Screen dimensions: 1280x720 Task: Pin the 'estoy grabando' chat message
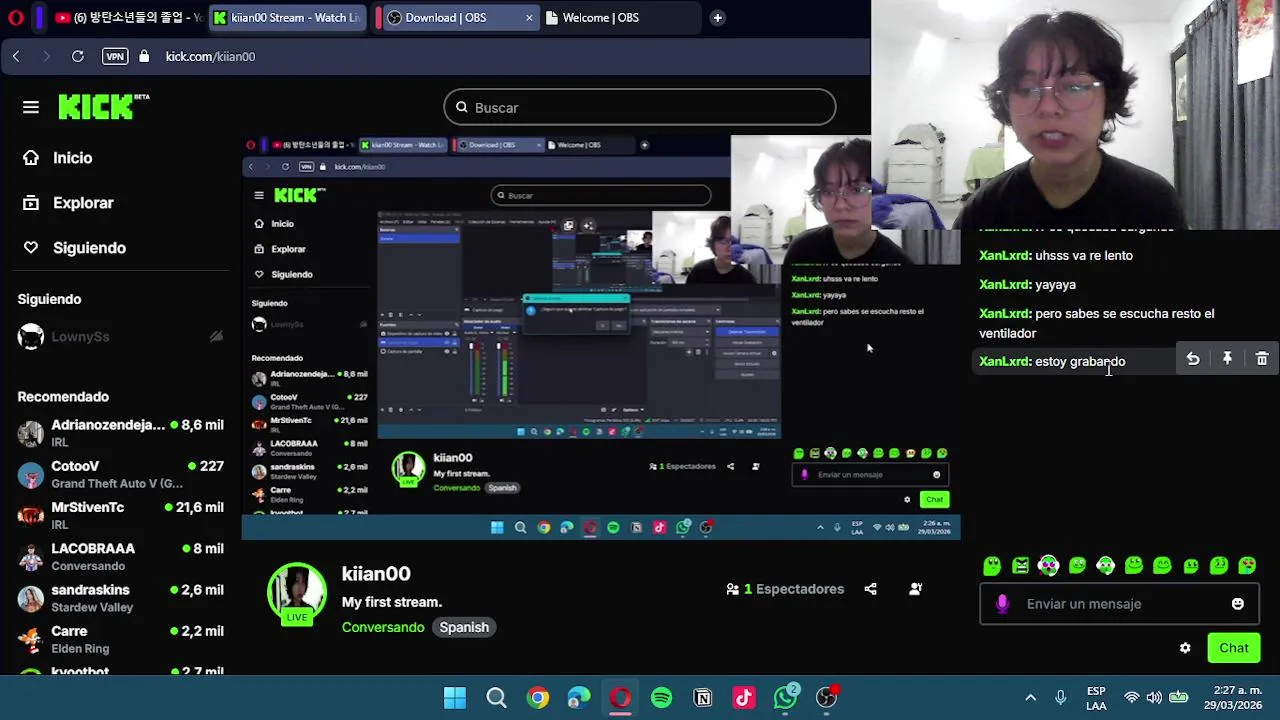tap(1227, 359)
